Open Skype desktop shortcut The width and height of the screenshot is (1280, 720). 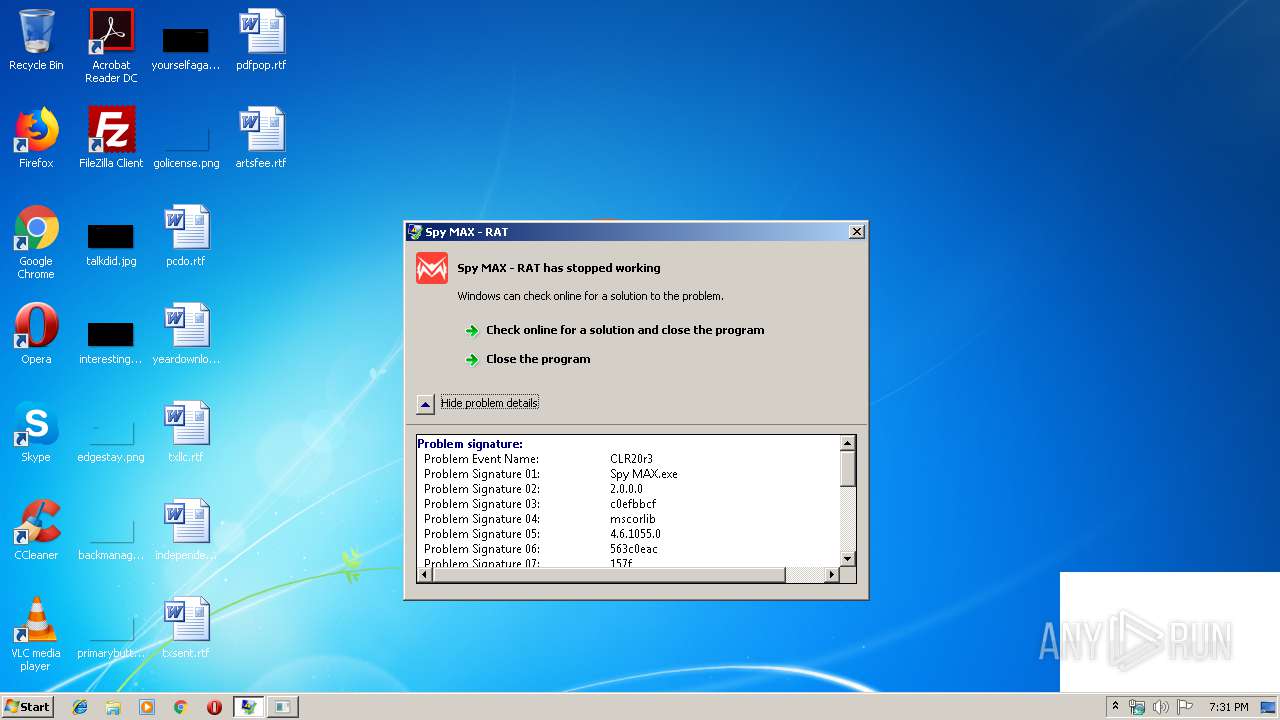(x=36, y=433)
